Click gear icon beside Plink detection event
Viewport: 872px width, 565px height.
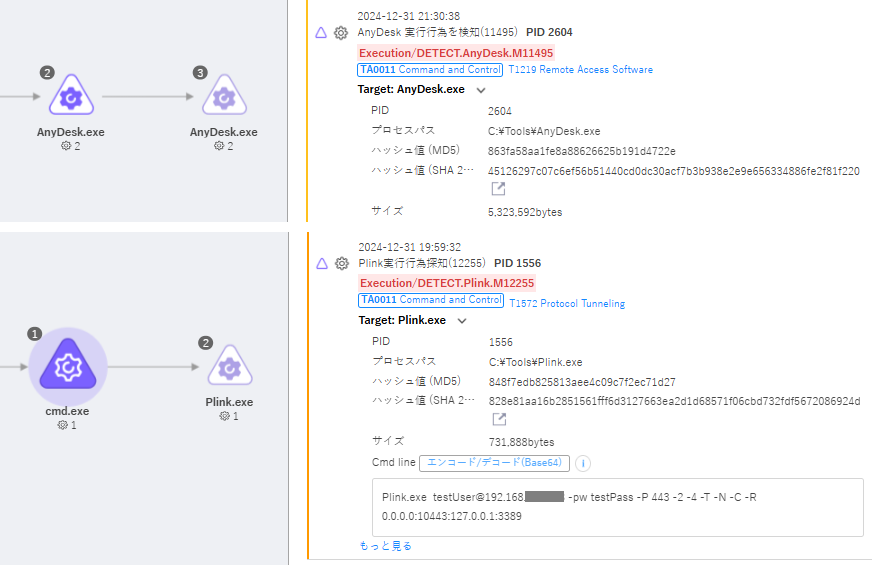pos(341,264)
